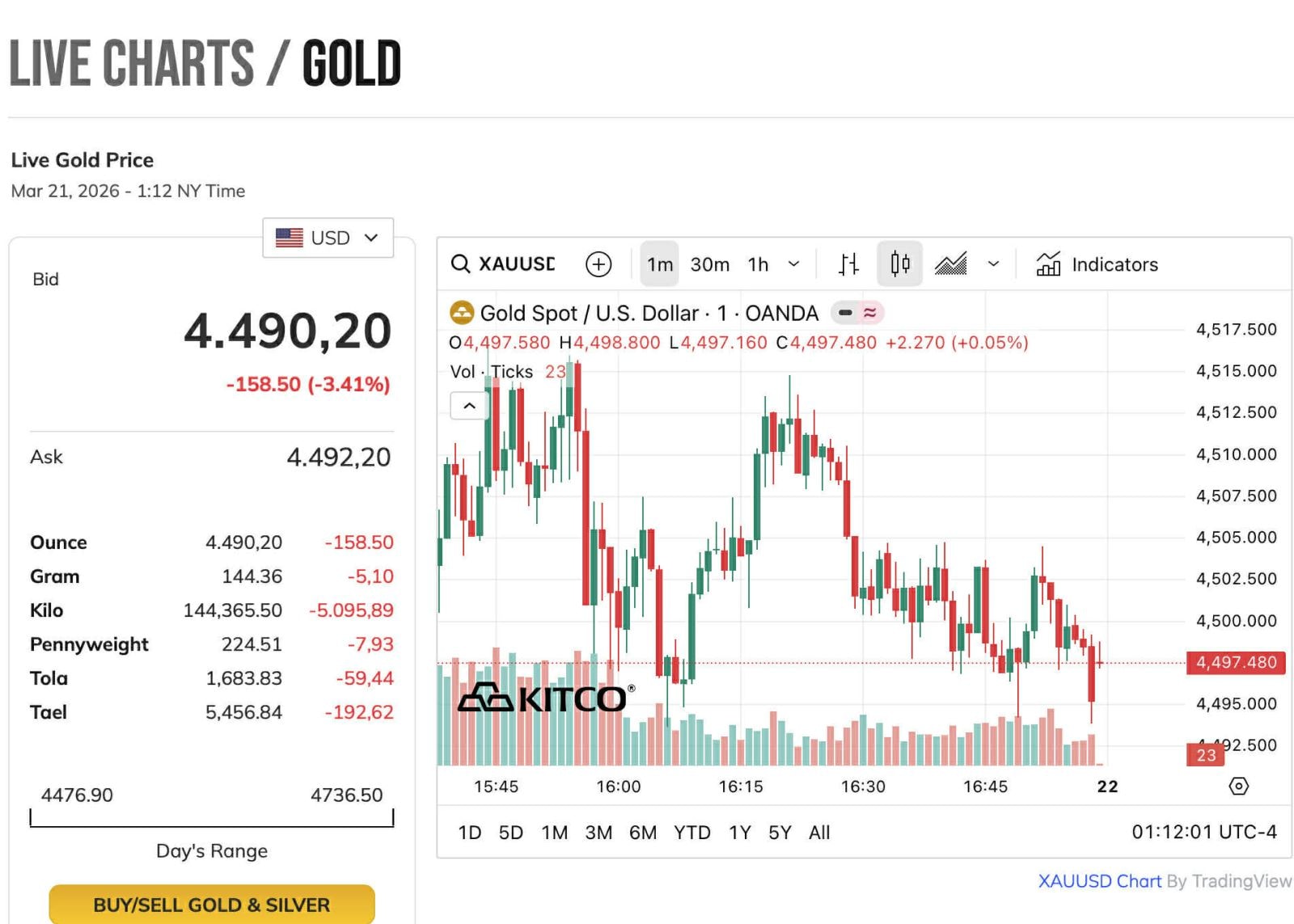Expand more time intervals chevron

(794, 264)
